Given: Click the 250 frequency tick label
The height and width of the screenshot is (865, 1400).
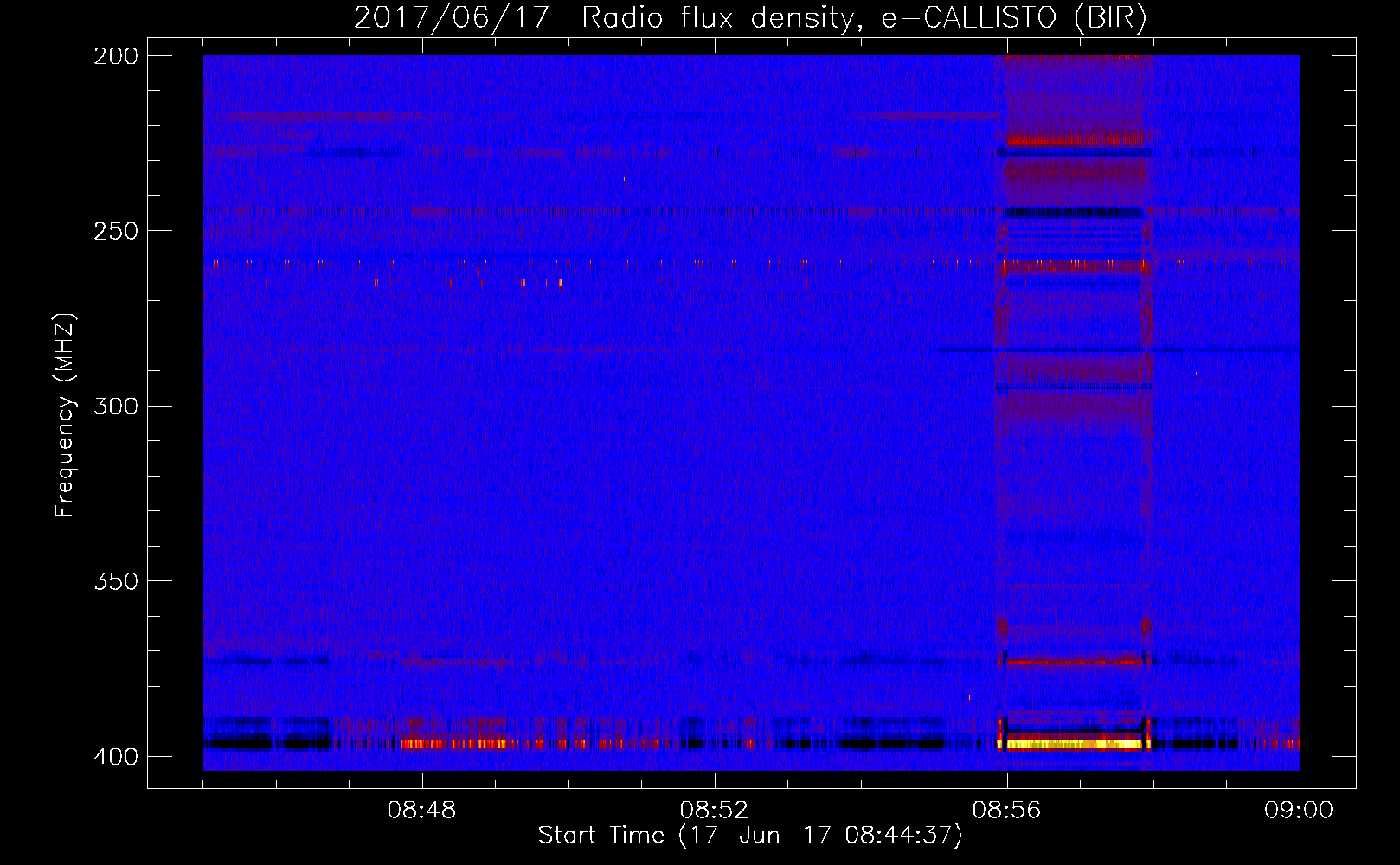Looking at the screenshot, I should 116,231.
